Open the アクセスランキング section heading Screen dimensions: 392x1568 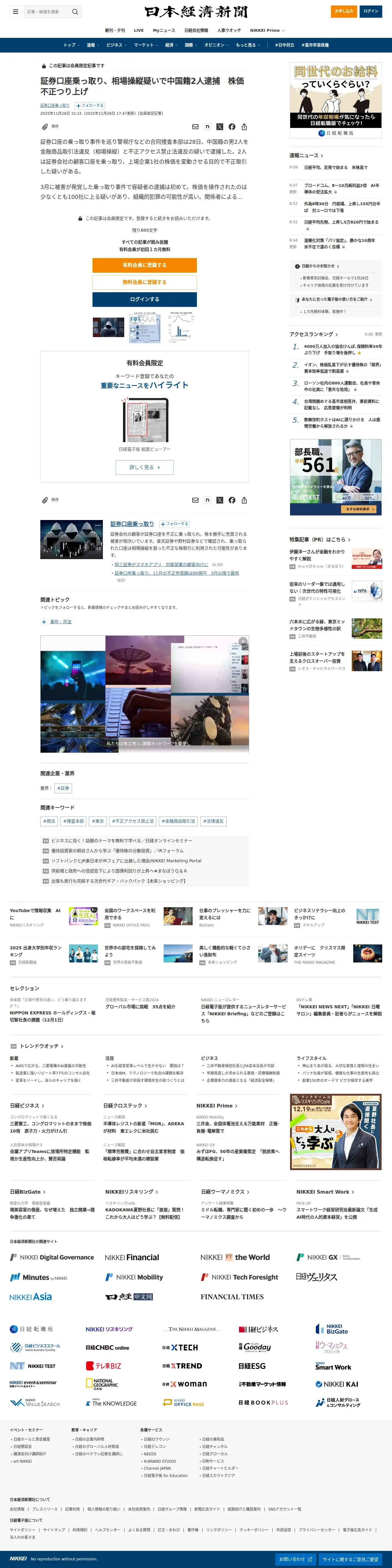[314, 334]
